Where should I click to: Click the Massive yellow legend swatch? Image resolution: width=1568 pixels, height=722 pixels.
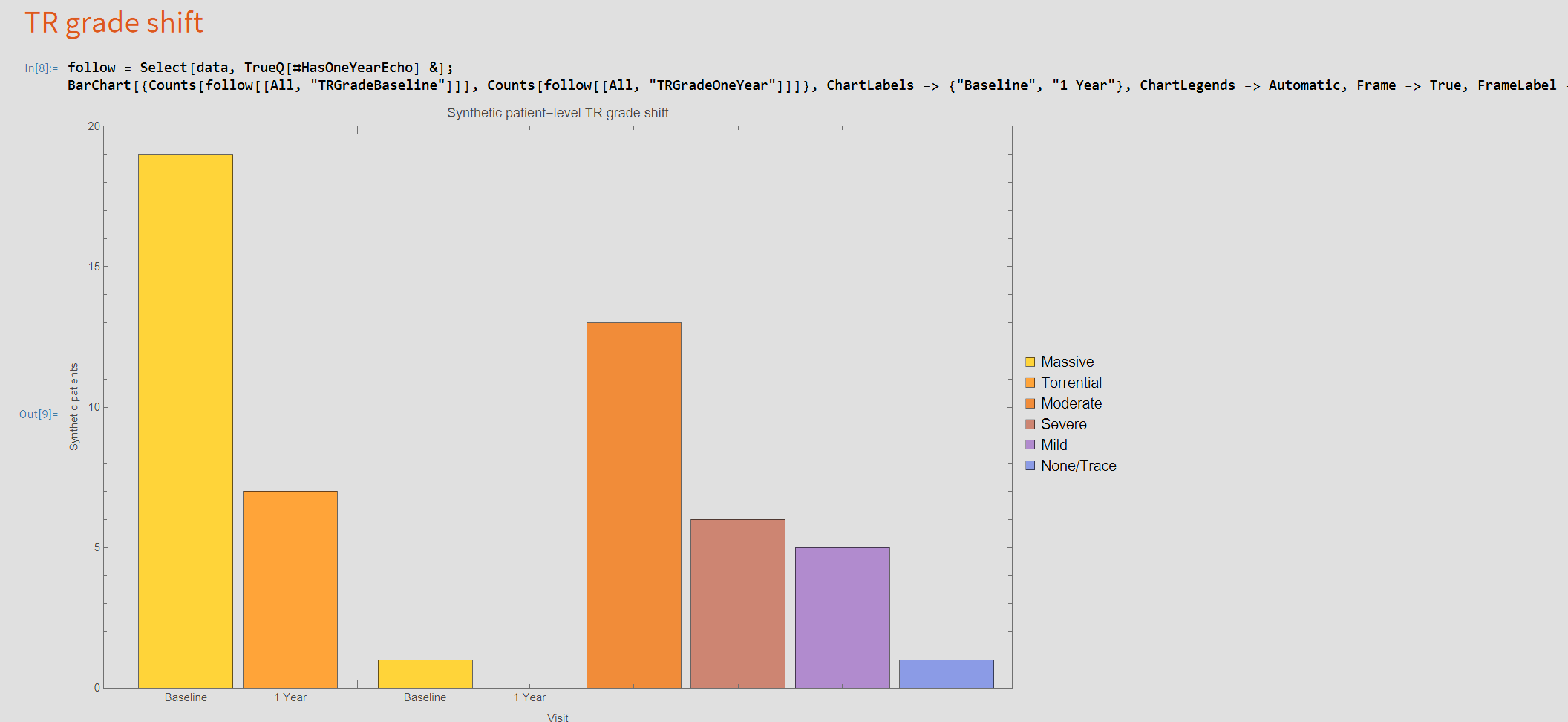pyautogui.click(x=1030, y=362)
